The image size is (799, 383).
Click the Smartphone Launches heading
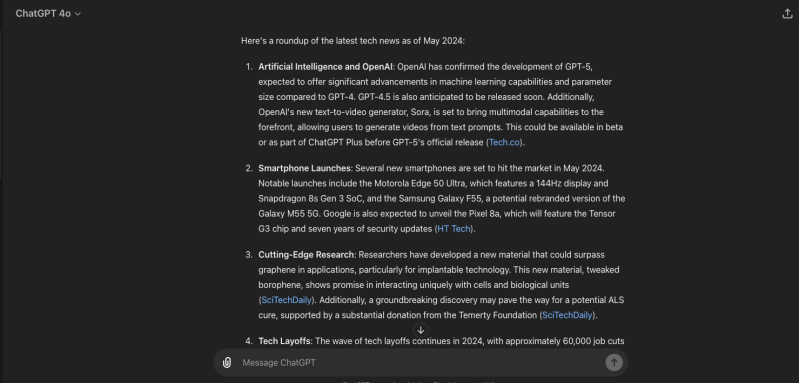click(305, 168)
